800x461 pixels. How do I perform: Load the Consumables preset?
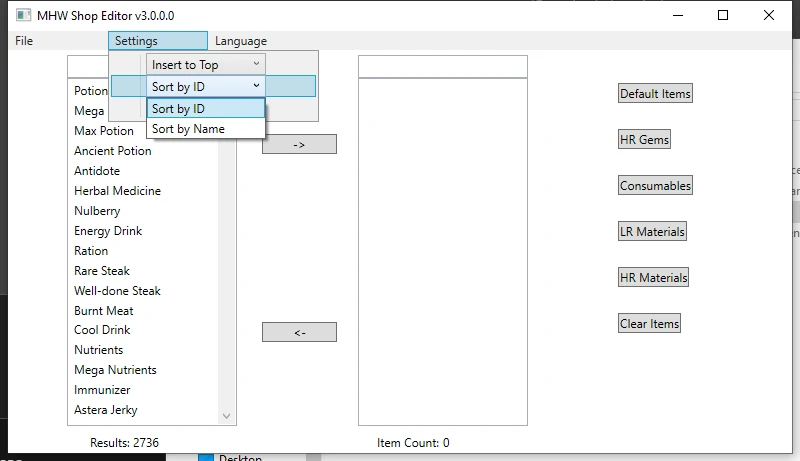pos(655,186)
